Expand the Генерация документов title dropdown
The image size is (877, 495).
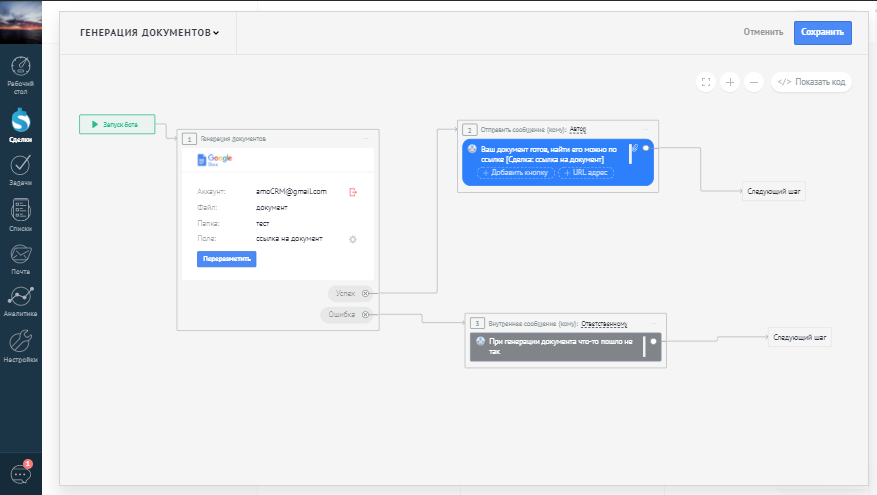coord(149,32)
